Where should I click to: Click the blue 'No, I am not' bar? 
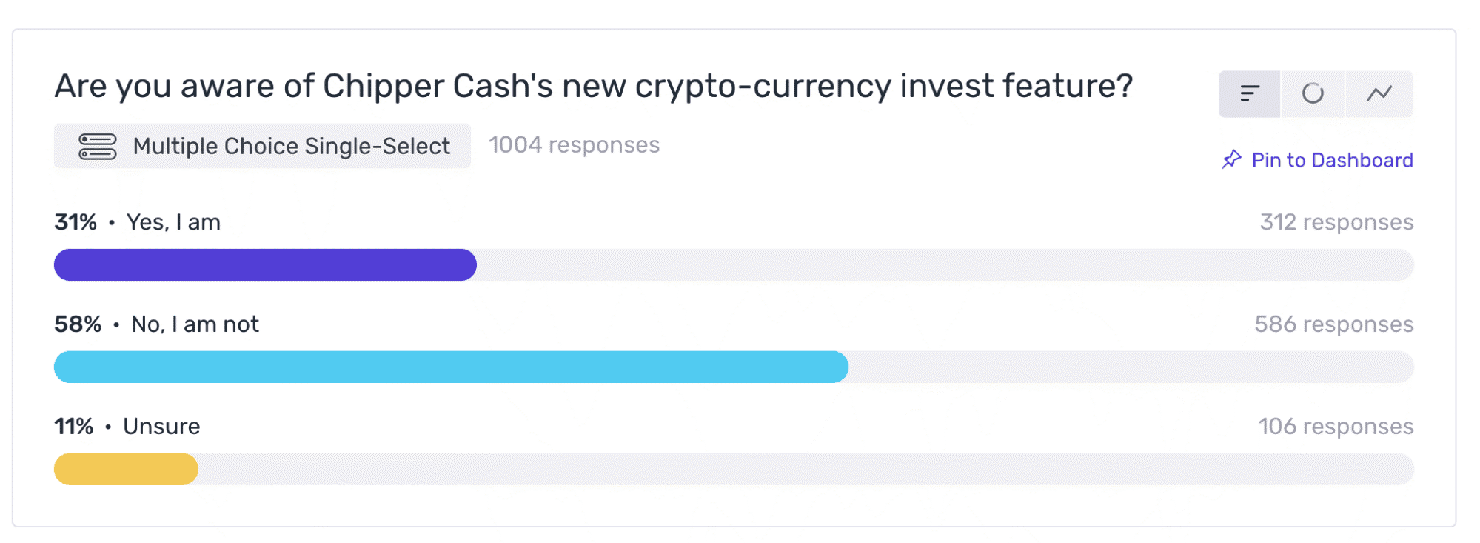(x=451, y=367)
